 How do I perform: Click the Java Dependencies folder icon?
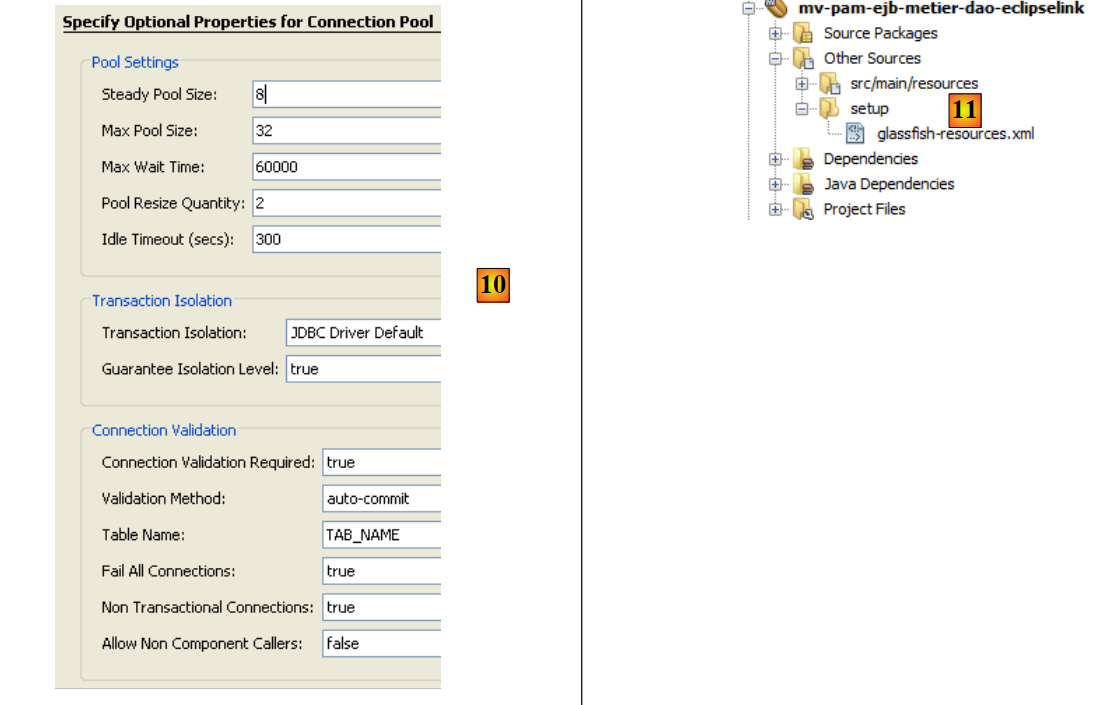point(803,184)
